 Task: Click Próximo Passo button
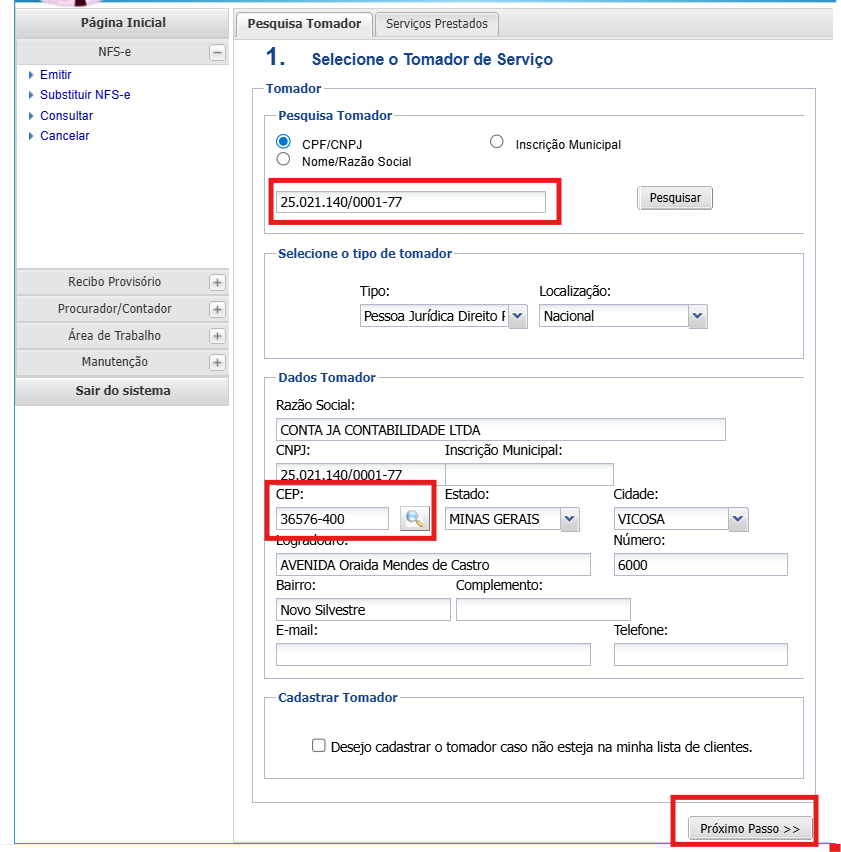(749, 829)
